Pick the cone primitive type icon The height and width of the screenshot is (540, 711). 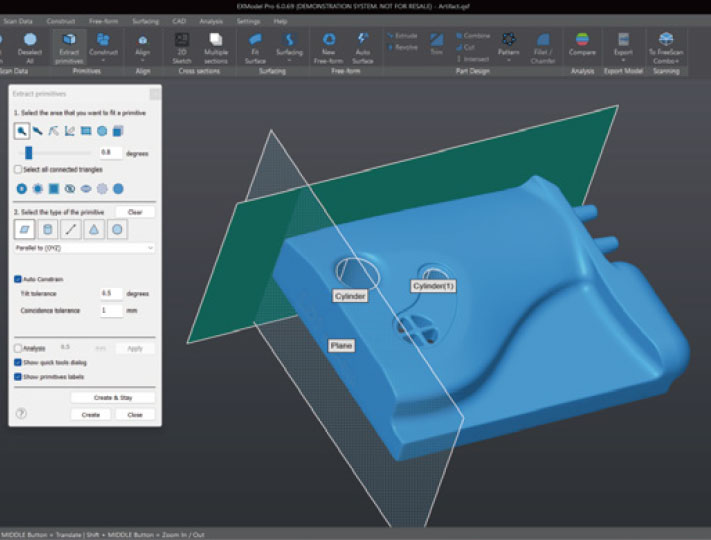94,230
